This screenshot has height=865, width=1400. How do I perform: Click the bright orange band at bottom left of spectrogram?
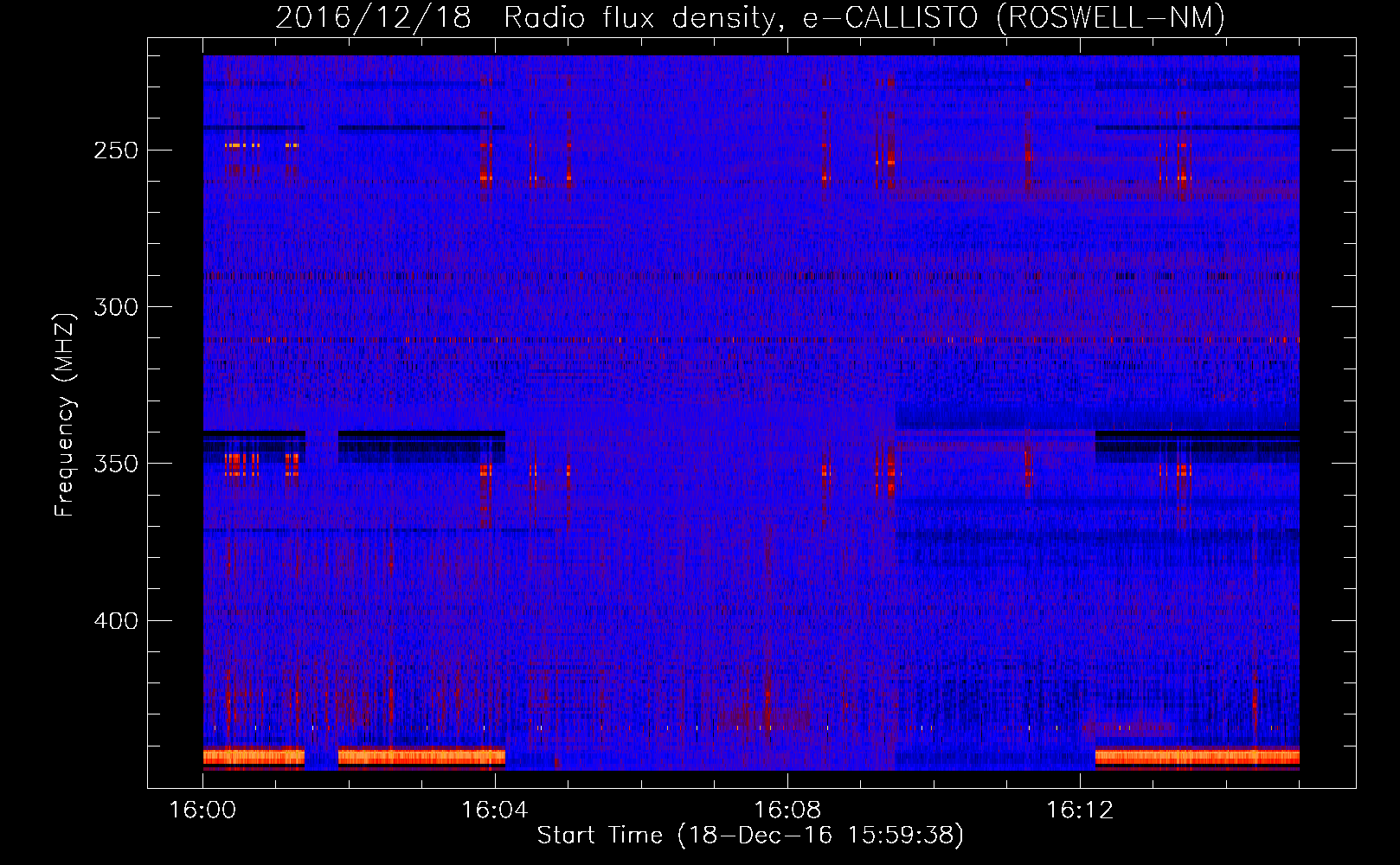[254, 758]
